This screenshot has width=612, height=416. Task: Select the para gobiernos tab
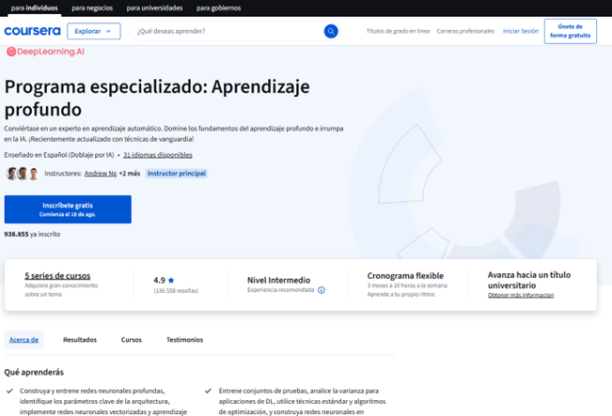(x=219, y=7)
